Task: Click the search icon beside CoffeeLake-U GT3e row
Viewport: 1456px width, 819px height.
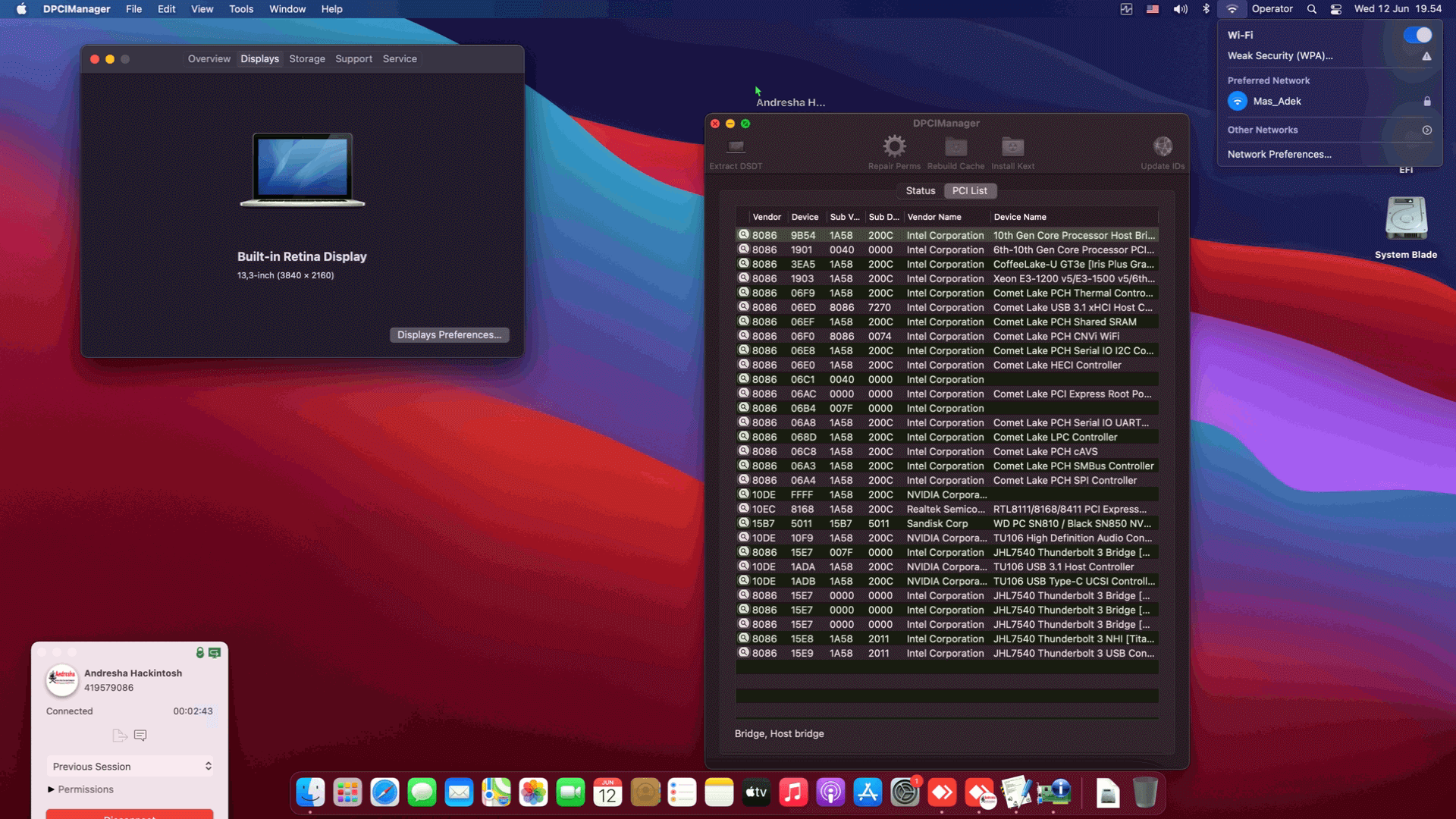Action: (x=744, y=264)
